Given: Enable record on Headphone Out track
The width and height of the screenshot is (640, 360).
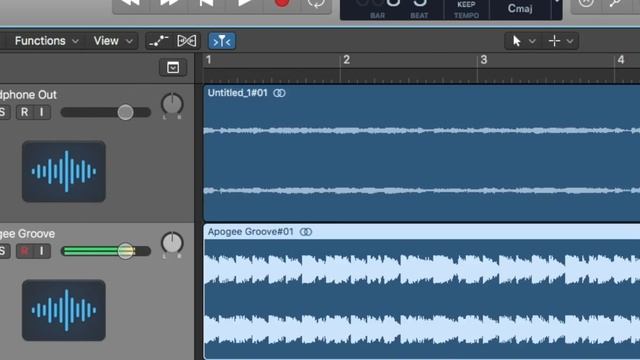Looking at the screenshot, I should [24, 112].
